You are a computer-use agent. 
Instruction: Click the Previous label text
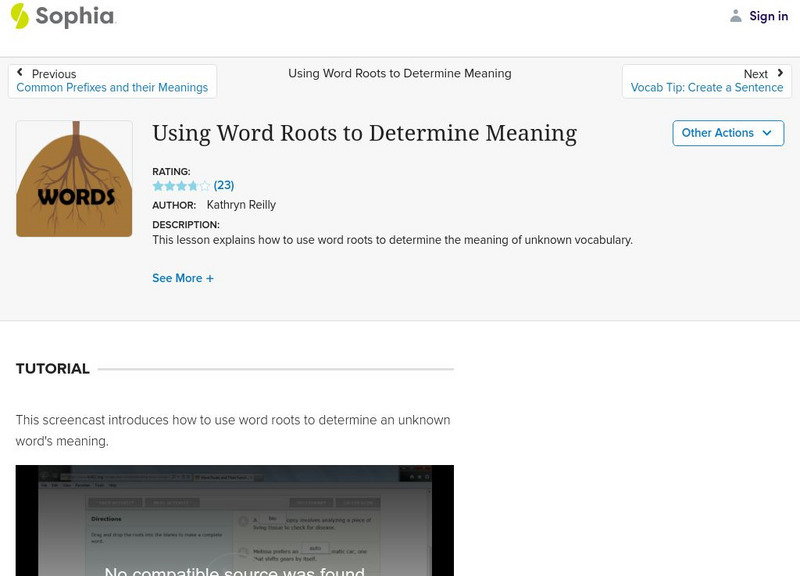tap(54, 74)
